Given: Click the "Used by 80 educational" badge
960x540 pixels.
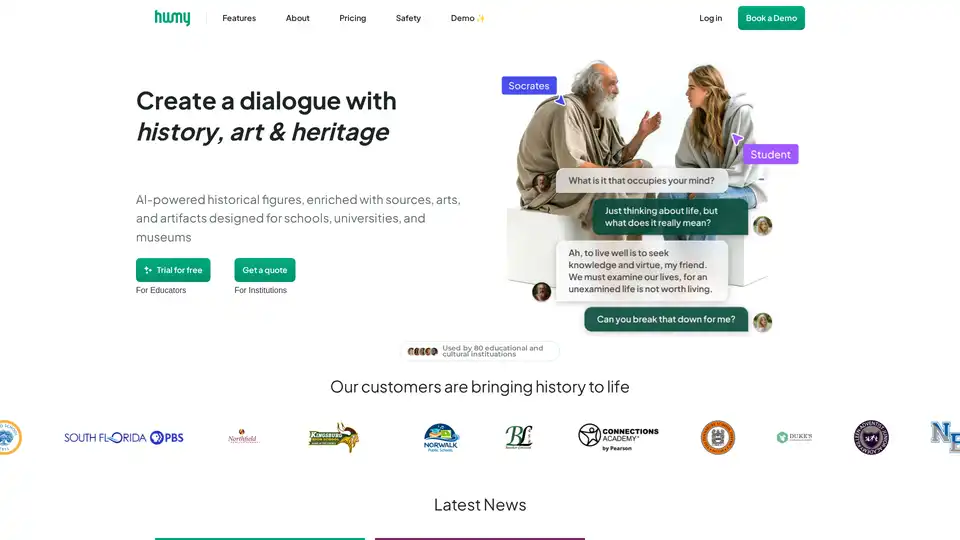Looking at the screenshot, I should click(480, 351).
